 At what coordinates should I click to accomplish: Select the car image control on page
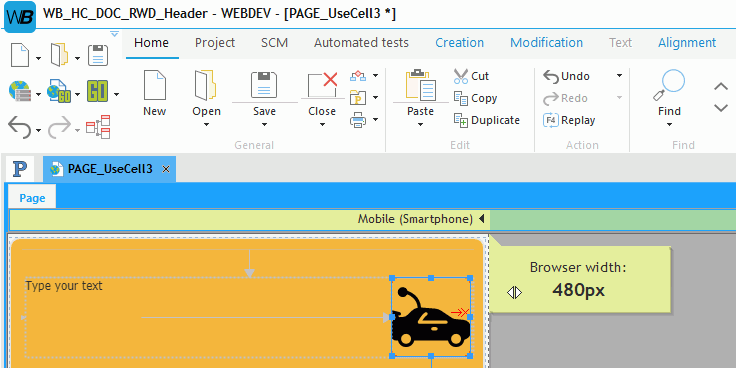[x=431, y=316]
